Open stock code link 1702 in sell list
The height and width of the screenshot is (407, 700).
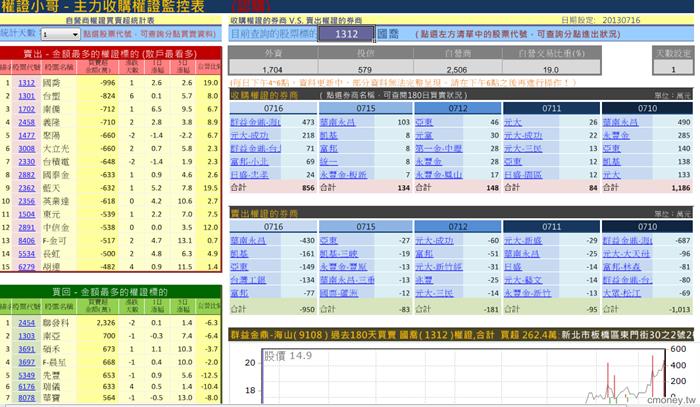click(26, 109)
